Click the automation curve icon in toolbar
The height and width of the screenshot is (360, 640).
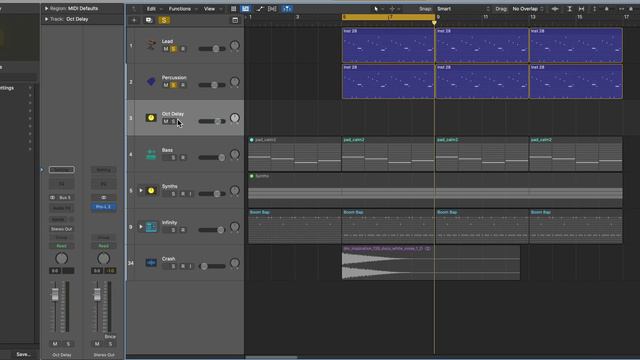pos(259,9)
